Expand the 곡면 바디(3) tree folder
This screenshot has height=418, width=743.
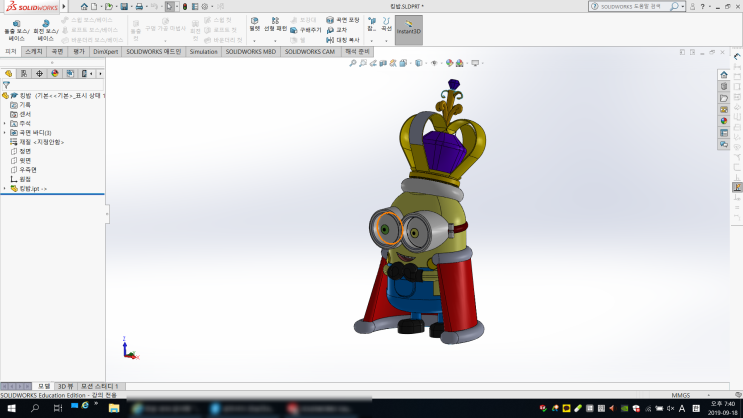[x=5, y=133]
